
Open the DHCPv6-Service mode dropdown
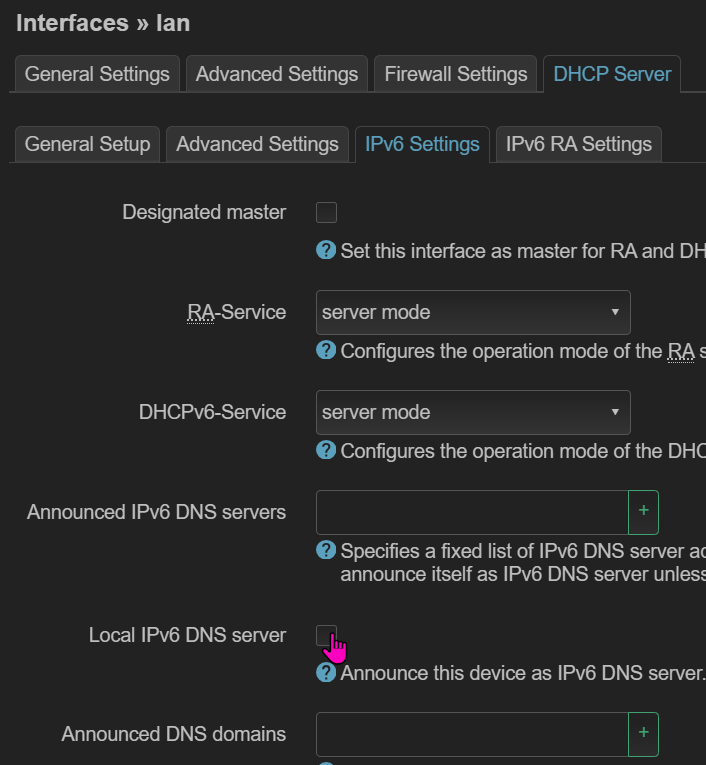pos(473,412)
